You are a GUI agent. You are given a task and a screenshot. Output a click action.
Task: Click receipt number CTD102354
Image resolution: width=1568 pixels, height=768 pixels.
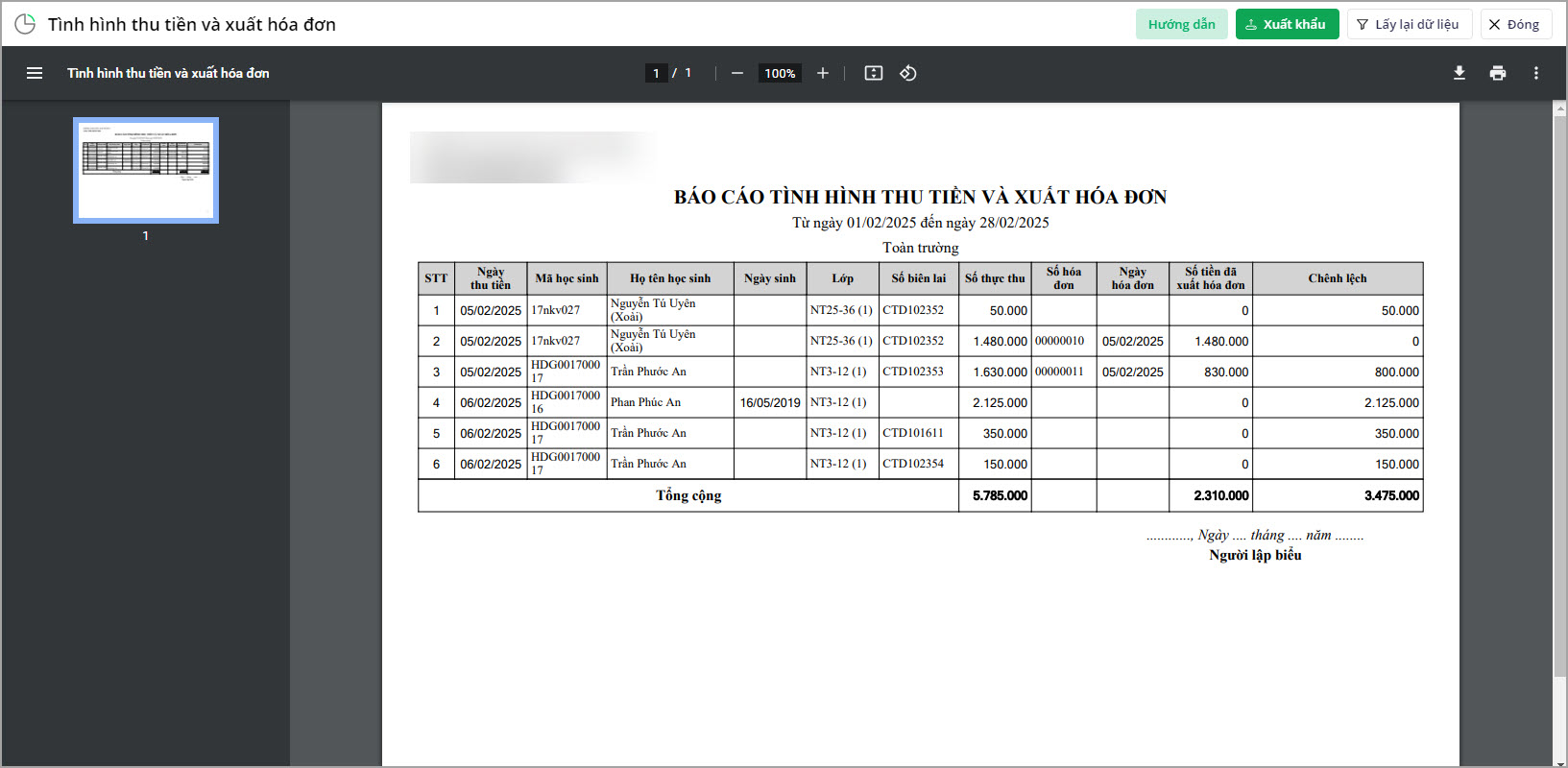tap(913, 464)
